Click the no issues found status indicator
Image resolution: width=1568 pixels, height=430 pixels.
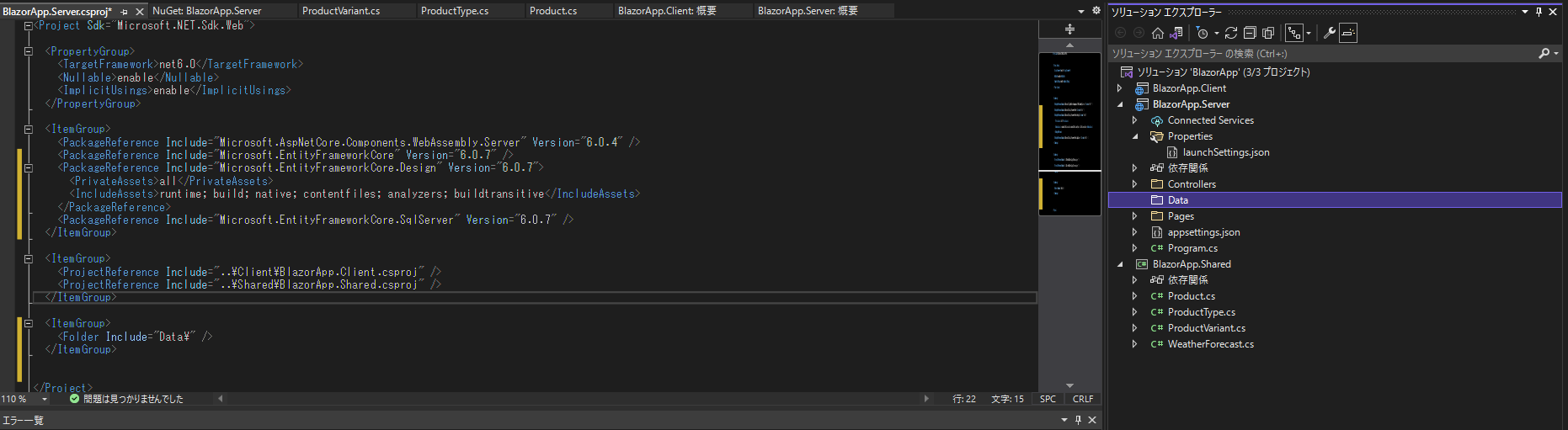tap(126, 399)
